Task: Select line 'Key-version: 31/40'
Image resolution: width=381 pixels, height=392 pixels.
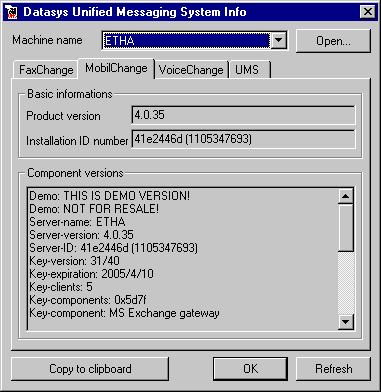Action: point(74,261)
